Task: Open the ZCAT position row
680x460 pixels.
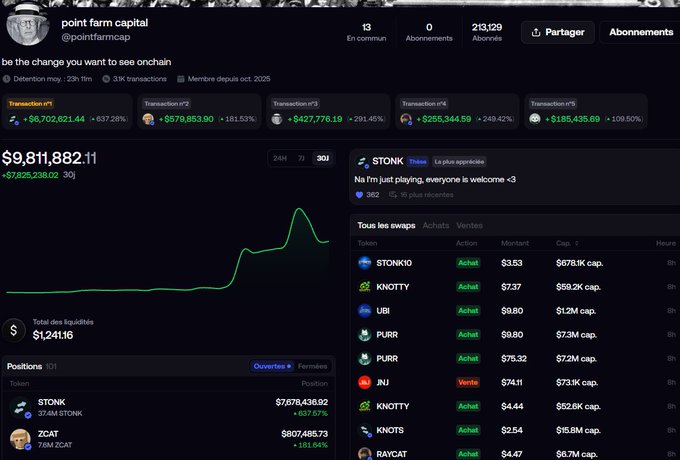Action: (168, 439)
